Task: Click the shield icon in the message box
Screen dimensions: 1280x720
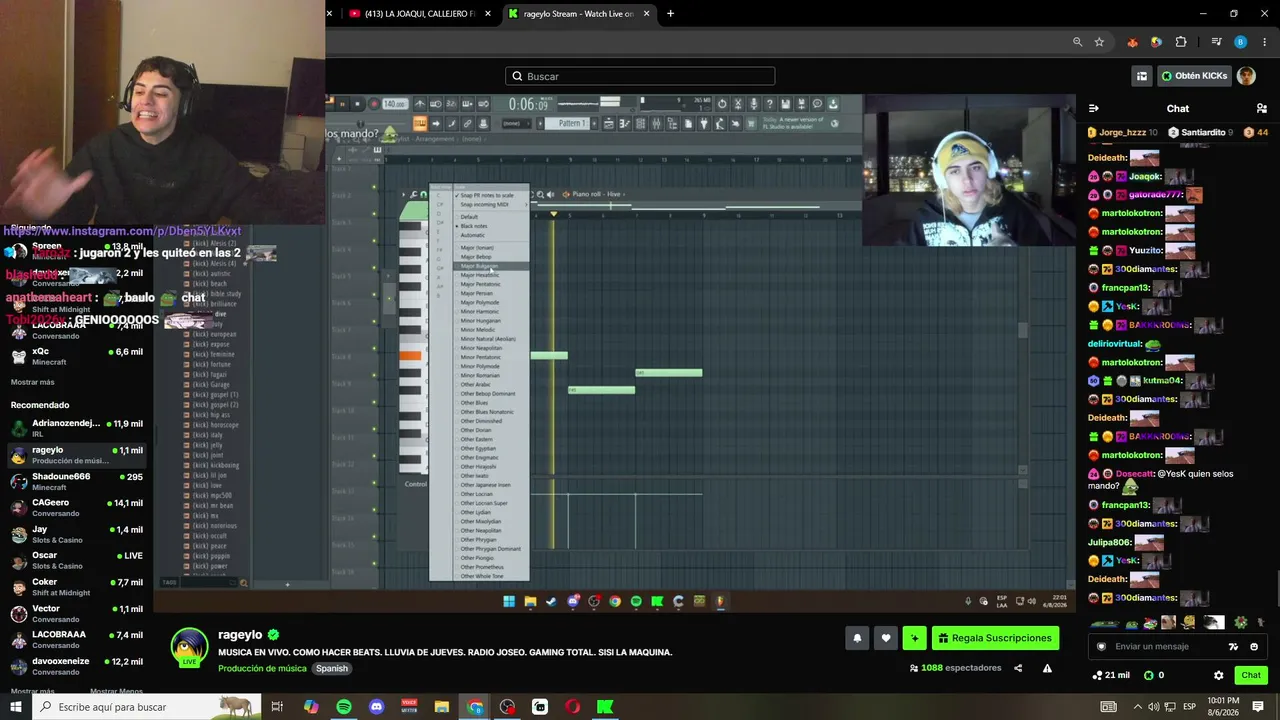Action: click(1101, 646)
